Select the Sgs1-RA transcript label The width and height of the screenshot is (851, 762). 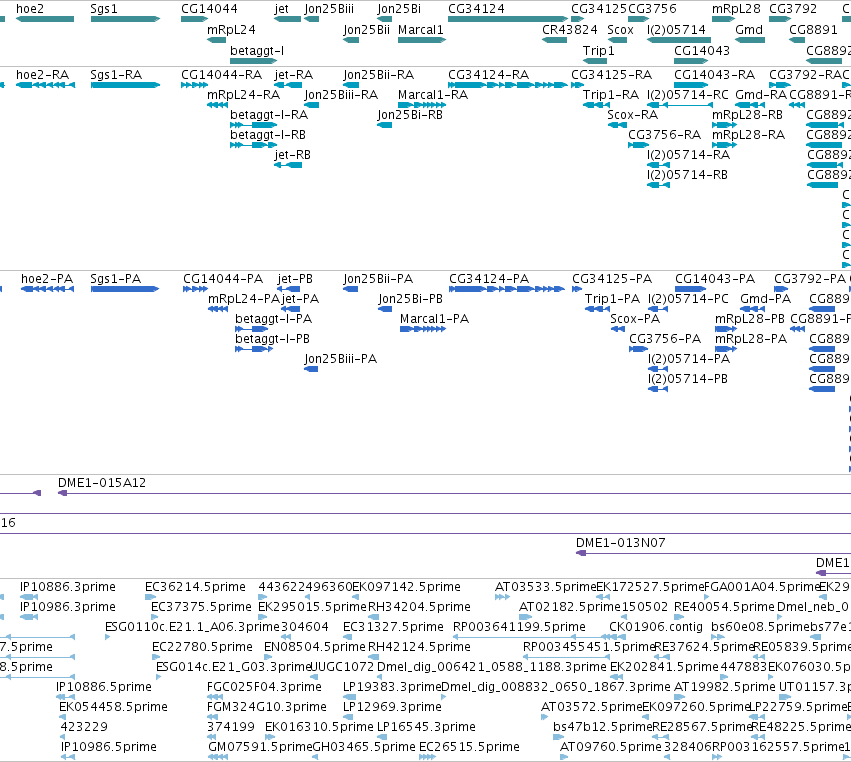tap(116, 74)
